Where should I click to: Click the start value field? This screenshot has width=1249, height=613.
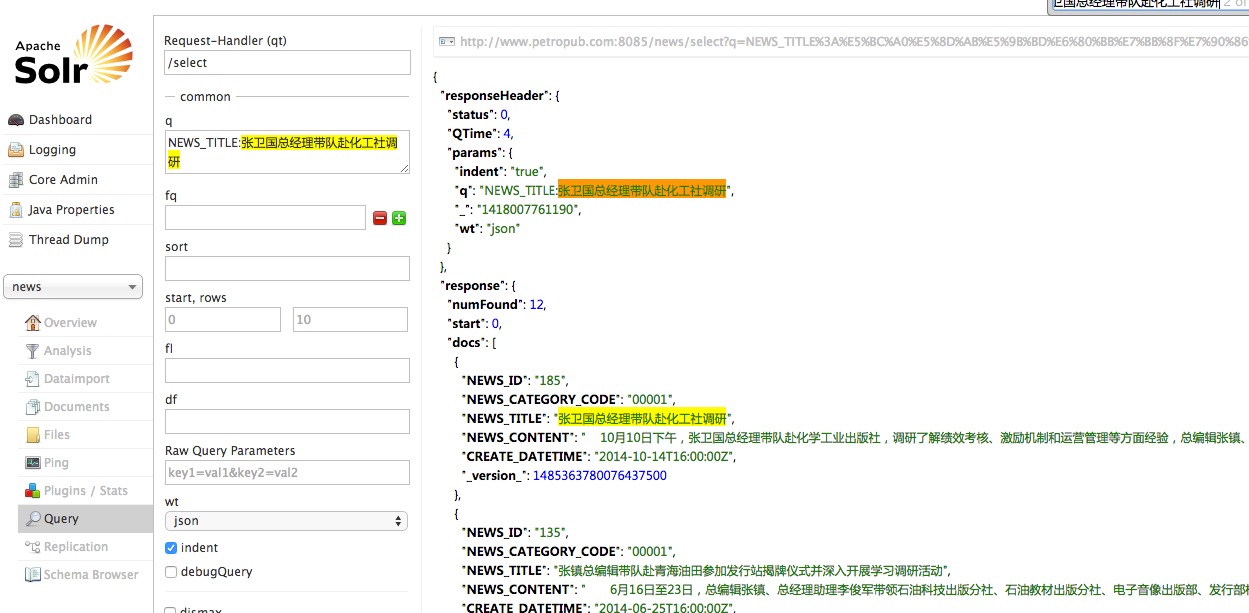pyautogui.click(x=223, y=319)
